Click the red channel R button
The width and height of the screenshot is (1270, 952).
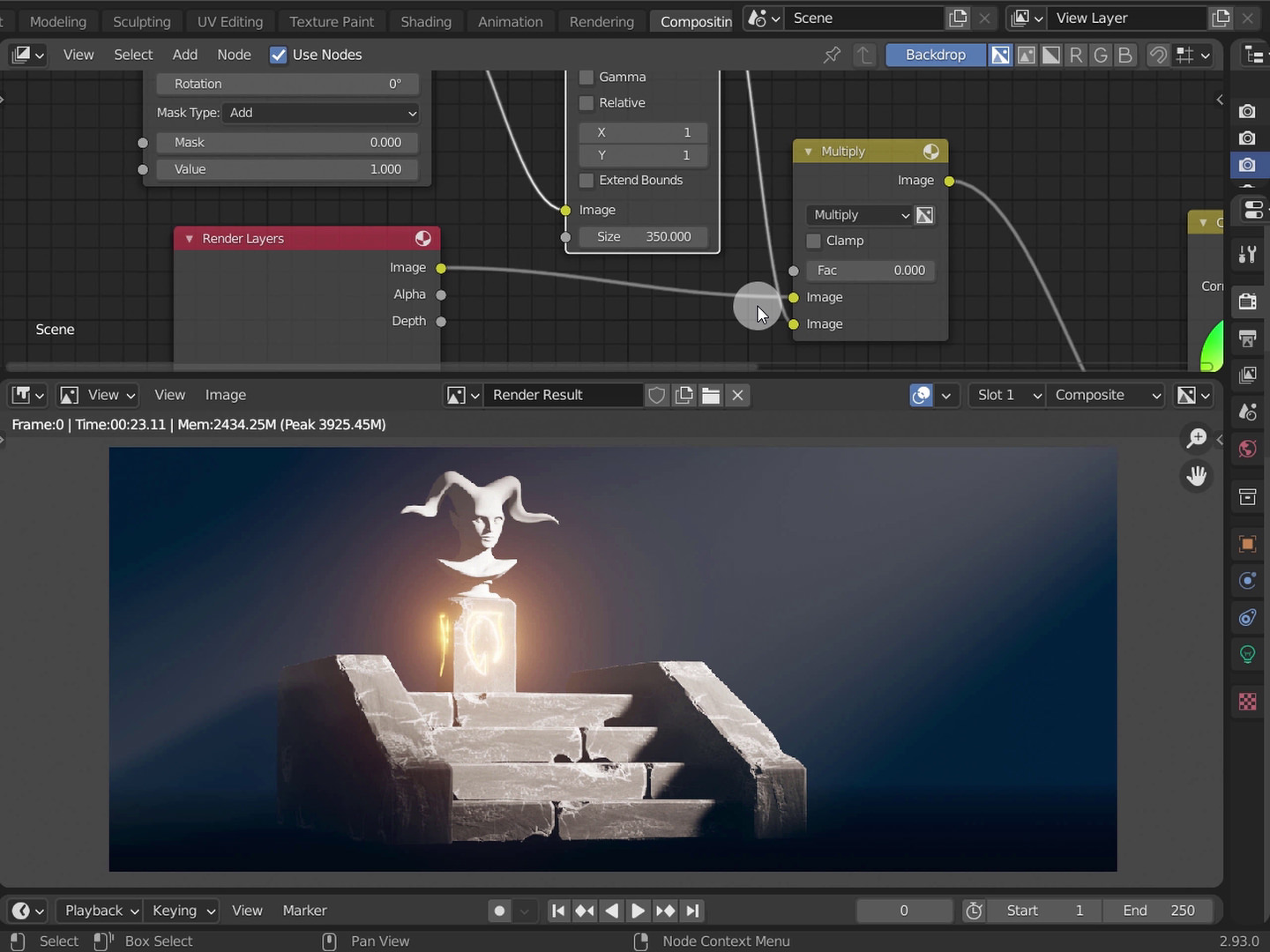[1076, 55]
